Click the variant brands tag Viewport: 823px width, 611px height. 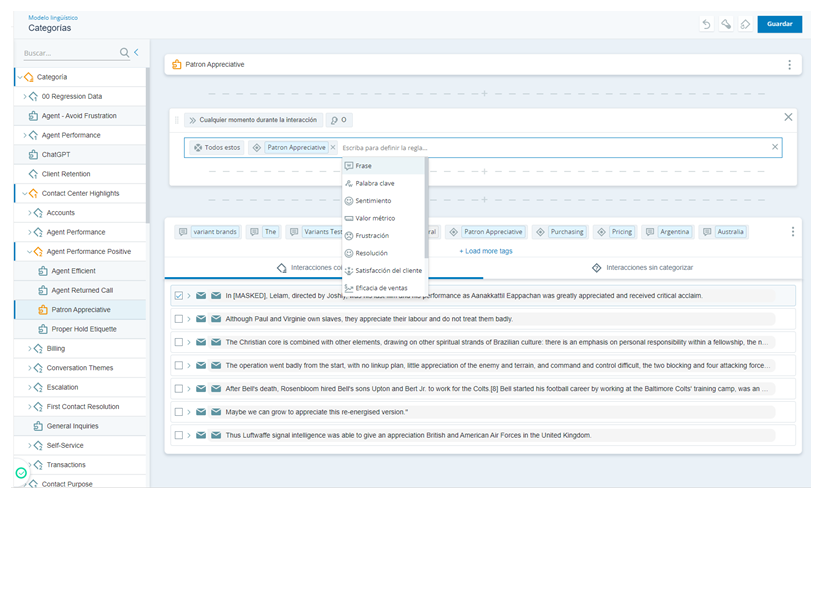click(208, 232)
